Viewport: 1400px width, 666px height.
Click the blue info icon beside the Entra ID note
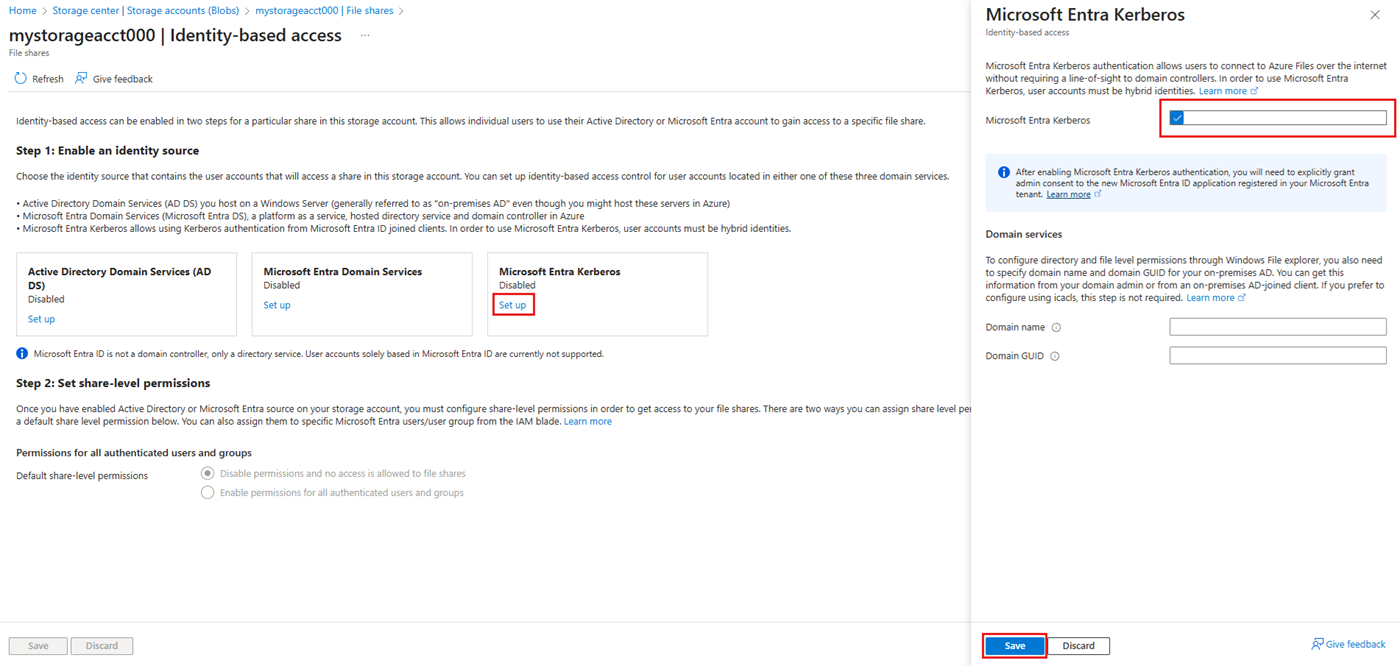point(23,353)
